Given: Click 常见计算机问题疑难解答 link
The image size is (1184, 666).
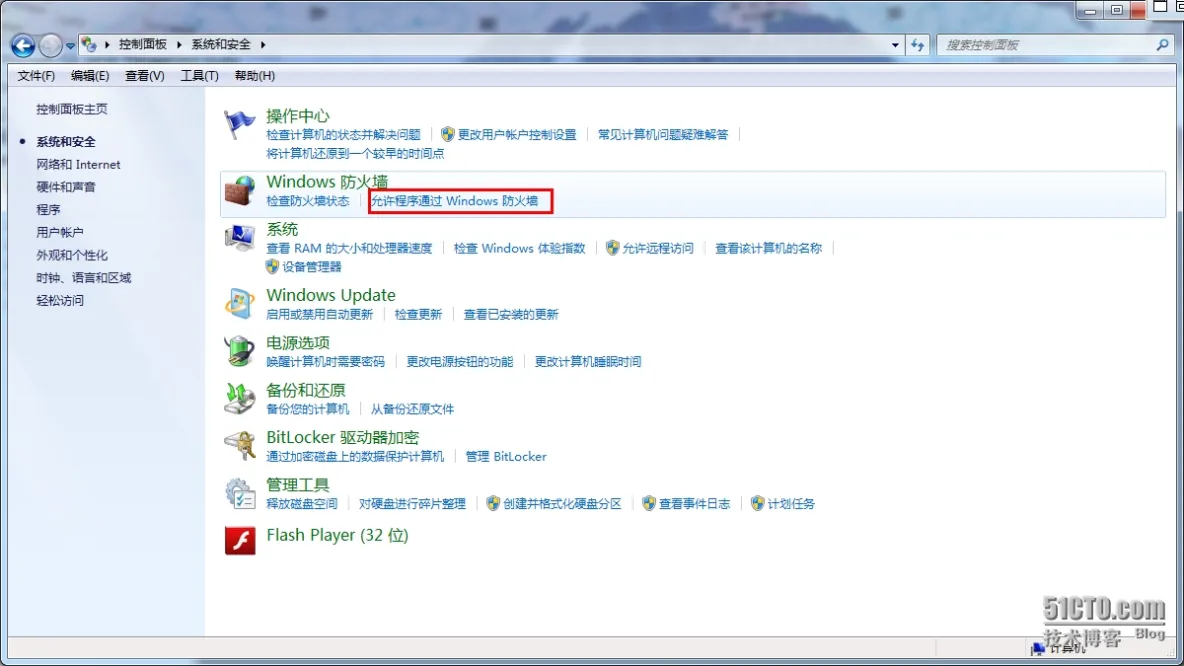Looking at the screenshot, I should [663, 134].
